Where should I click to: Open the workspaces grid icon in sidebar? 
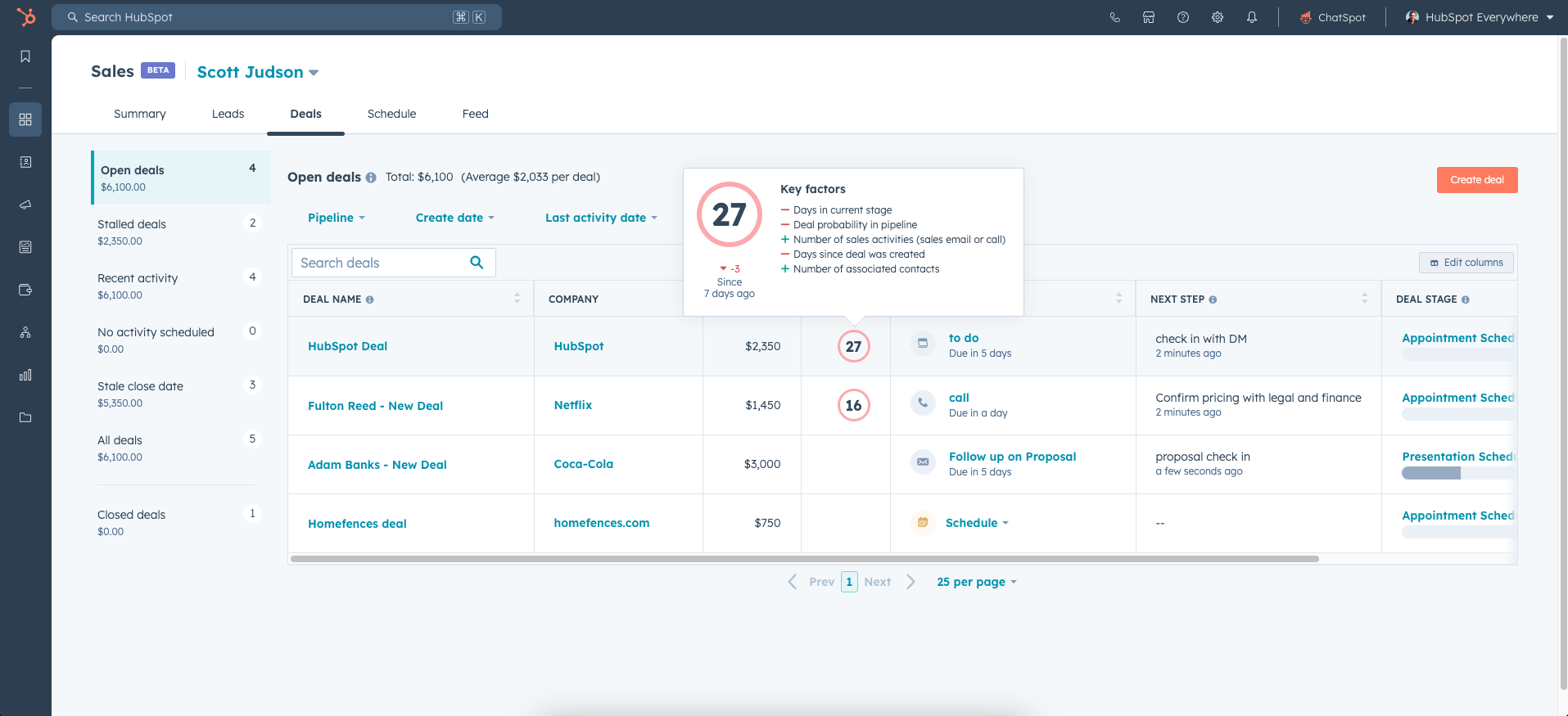tap(25, 119)
